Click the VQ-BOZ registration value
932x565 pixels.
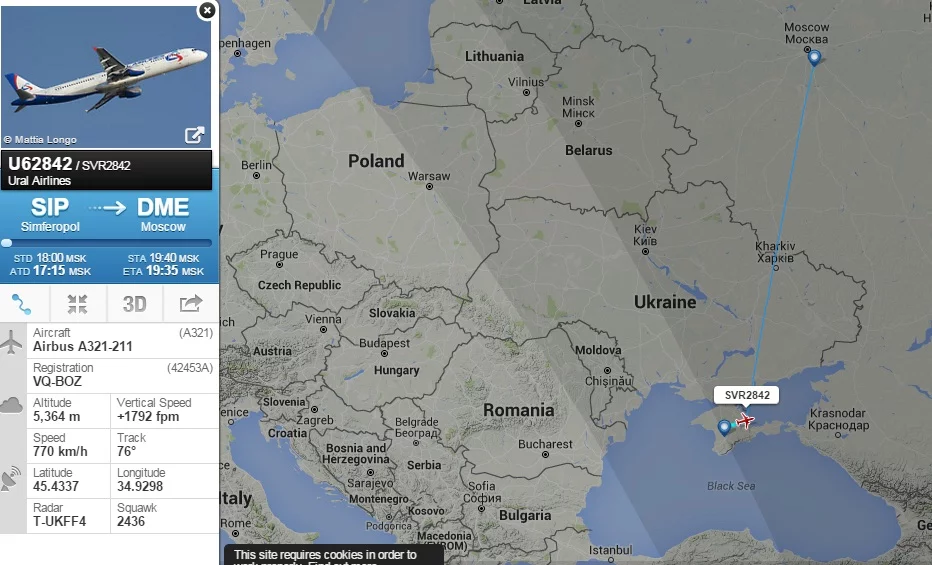point(57,381)
